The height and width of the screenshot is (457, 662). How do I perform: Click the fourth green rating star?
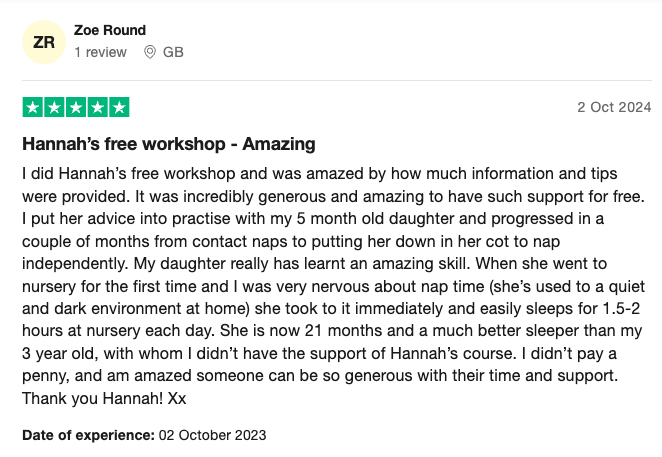pyautogui.click(x=98, y=107)
